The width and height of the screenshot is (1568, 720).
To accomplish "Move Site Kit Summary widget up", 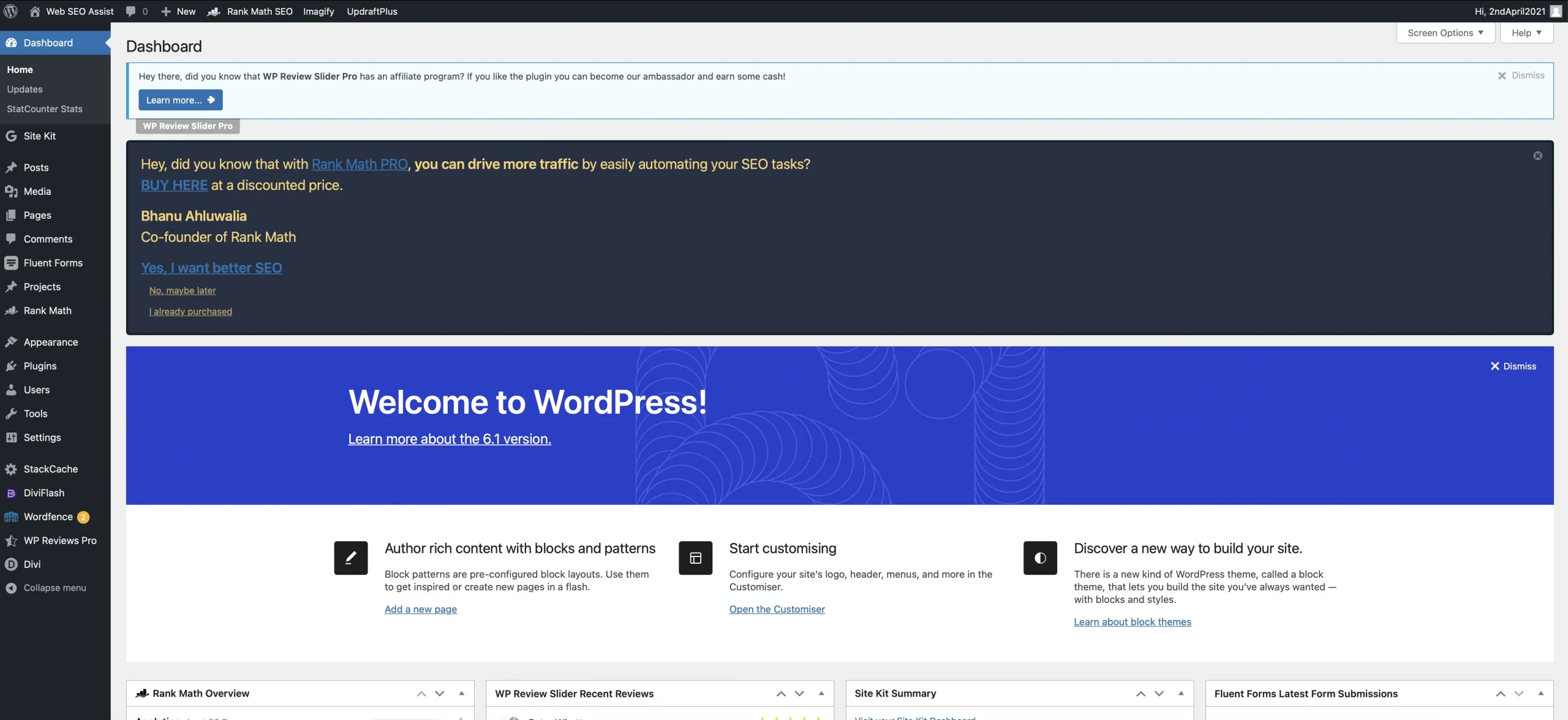I will tap(1140, 694).
